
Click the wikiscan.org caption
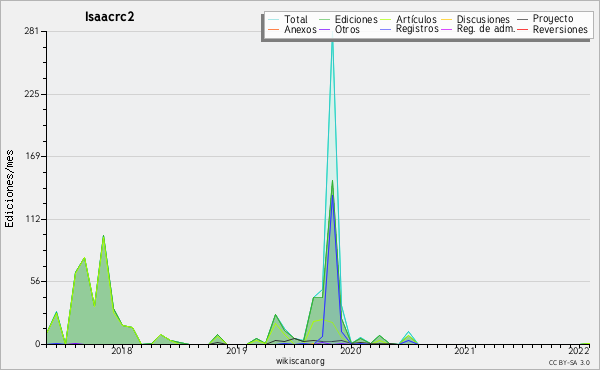point(300,361)
